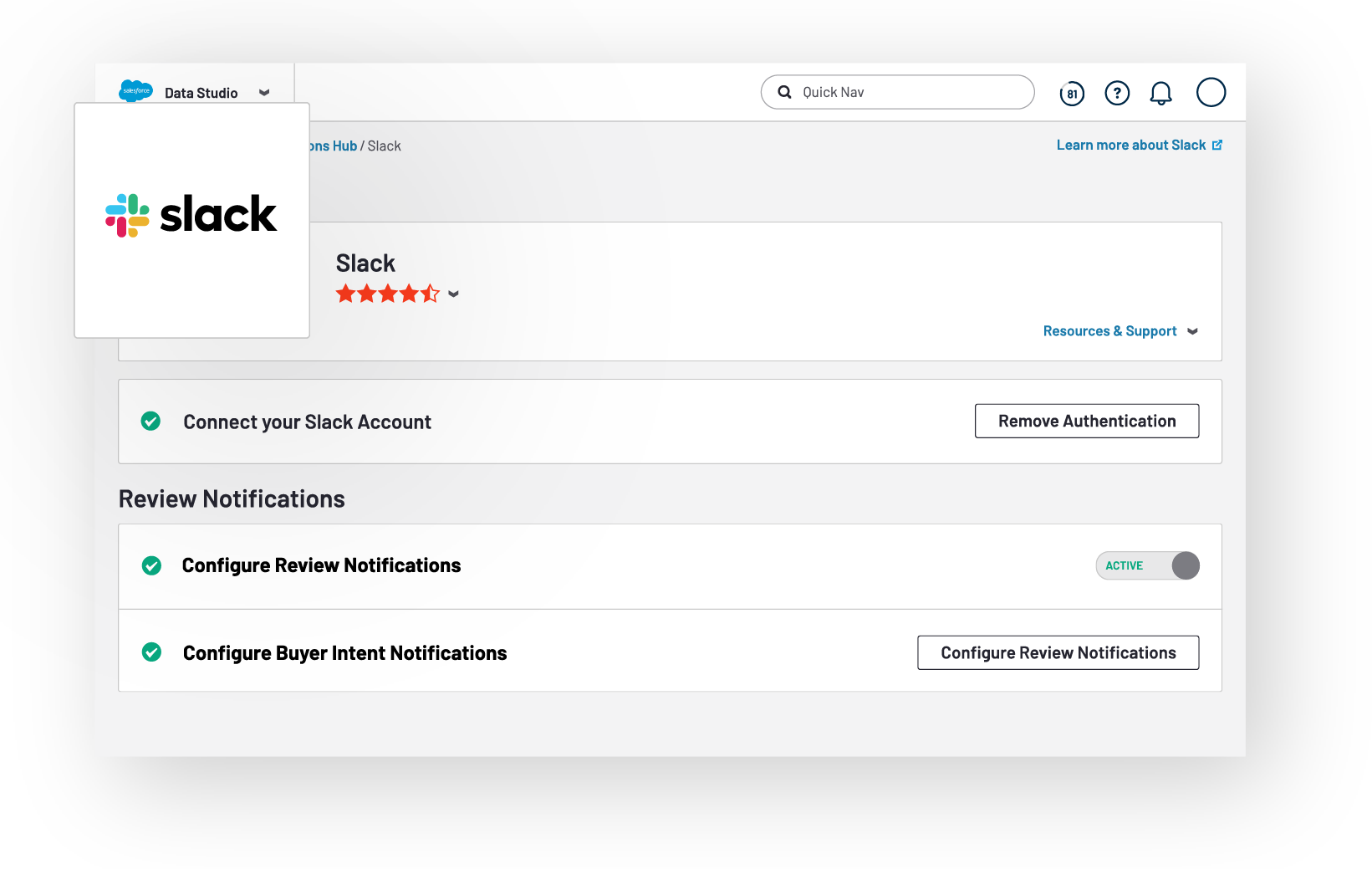The width and height of the screenshot is (1372, 869).
Task: Open the Learn more about Slack link
Action: [1130, 146]
